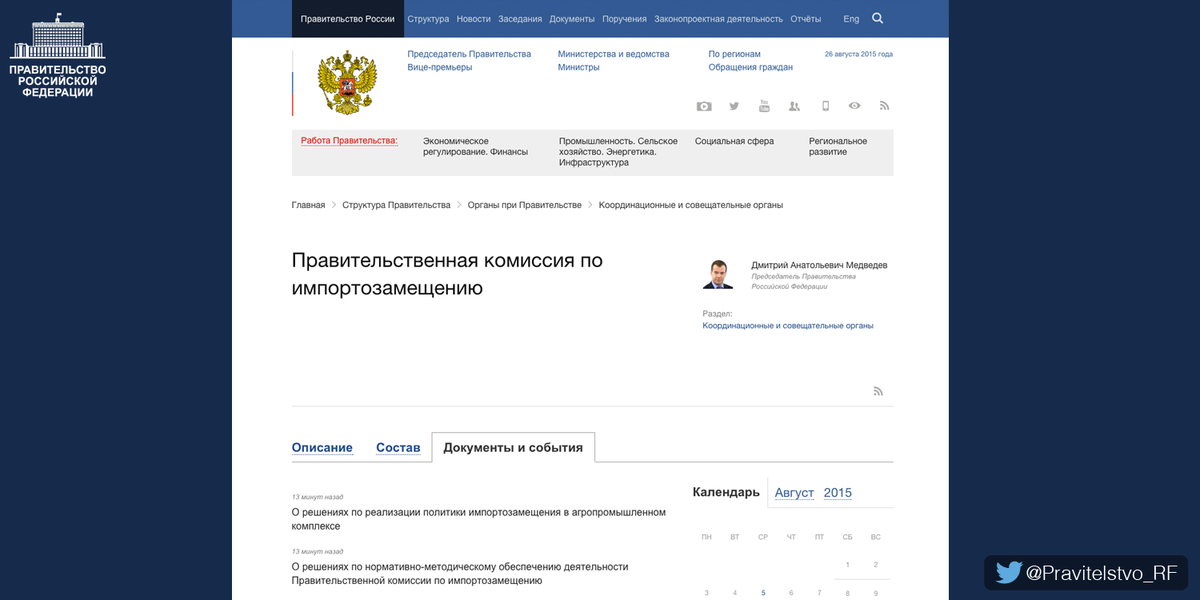Open the site search magnifier icon
1200x600 pixels.
[x=877, y=18]
